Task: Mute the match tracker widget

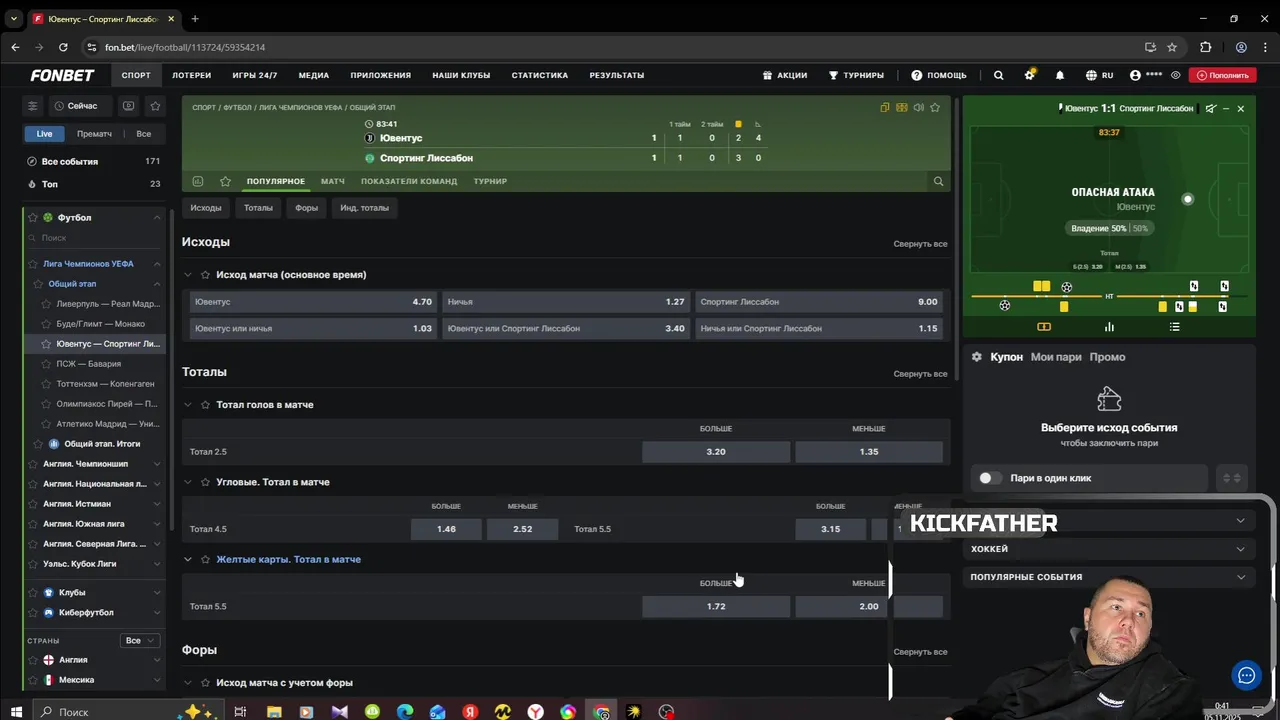Action: tap(1211, 108)
